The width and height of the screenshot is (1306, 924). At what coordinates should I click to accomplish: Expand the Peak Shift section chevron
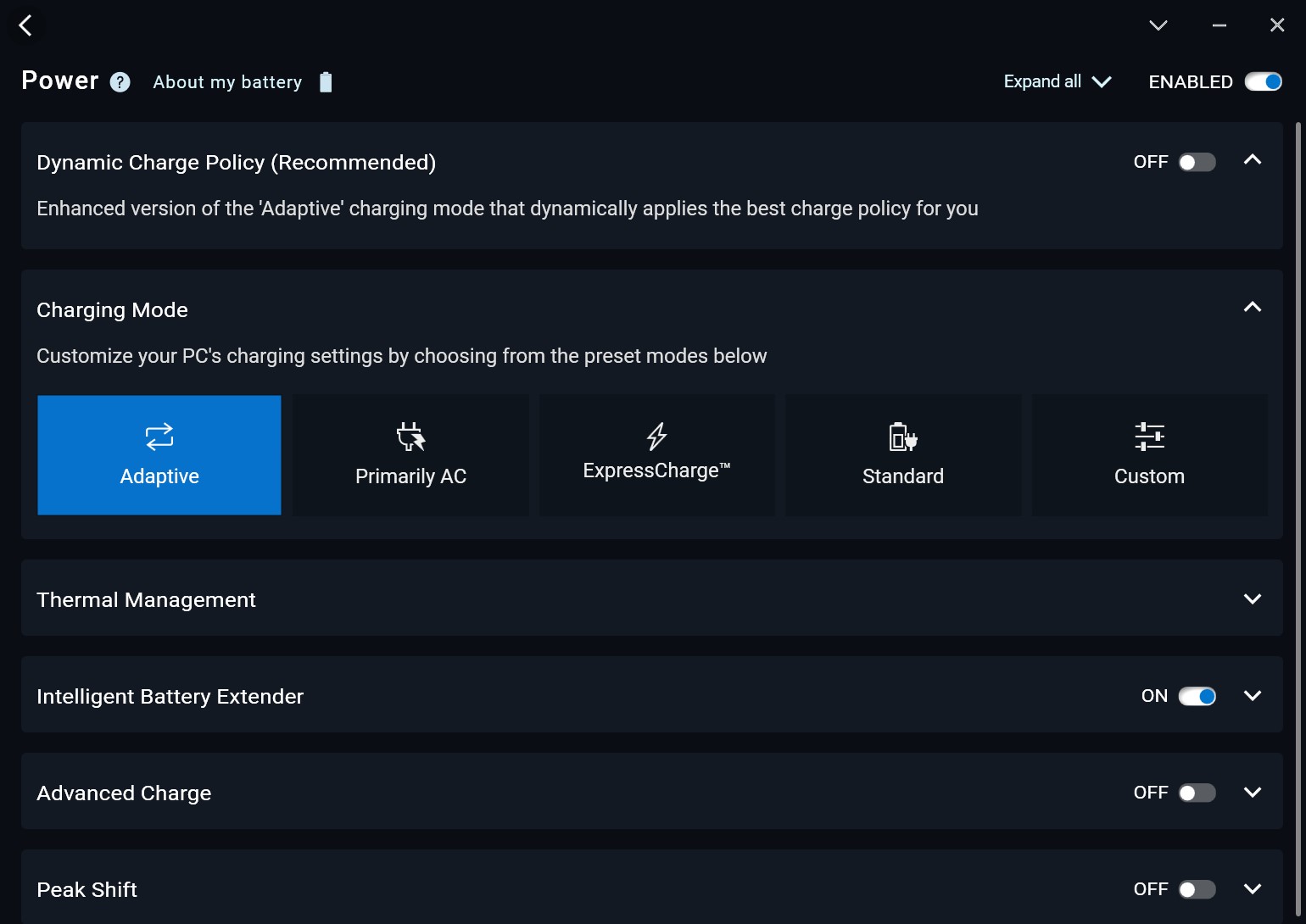(1252, 889)
